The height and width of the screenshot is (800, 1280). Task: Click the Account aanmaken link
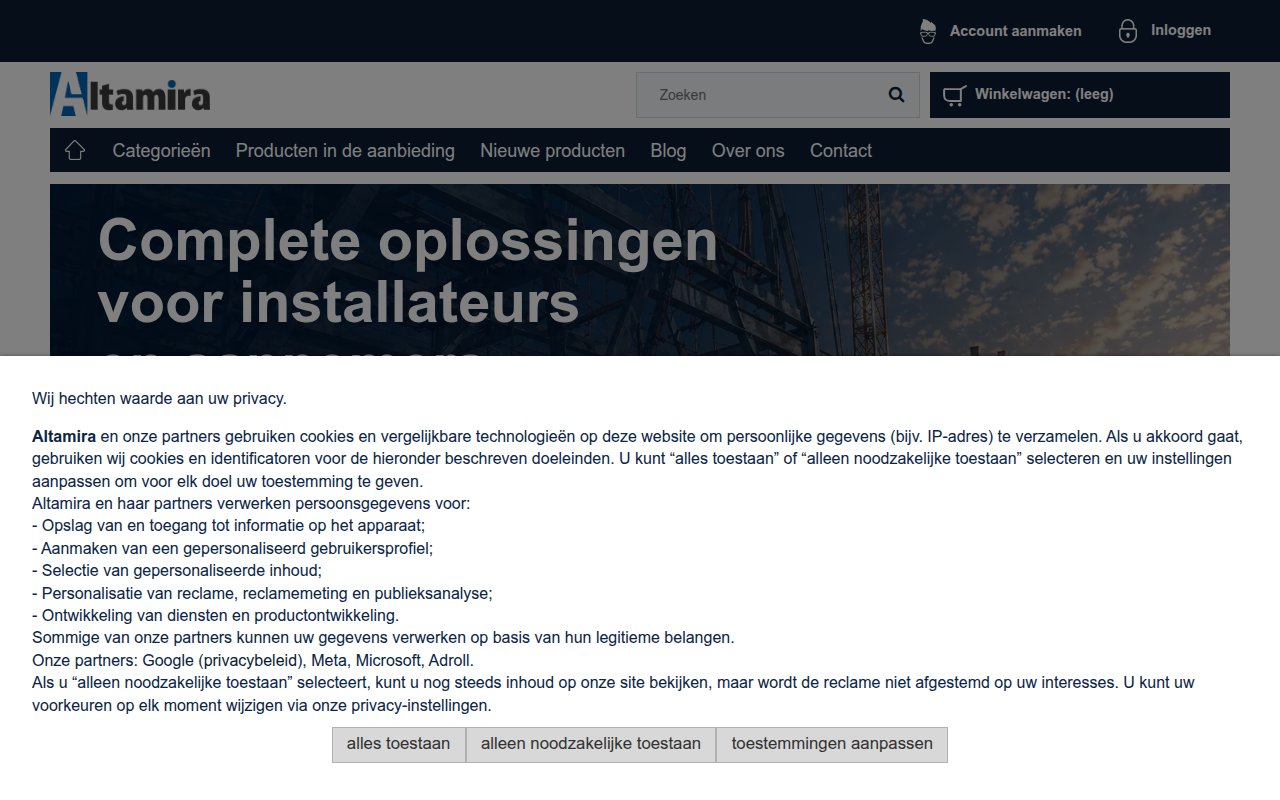tap(1015, 31)
